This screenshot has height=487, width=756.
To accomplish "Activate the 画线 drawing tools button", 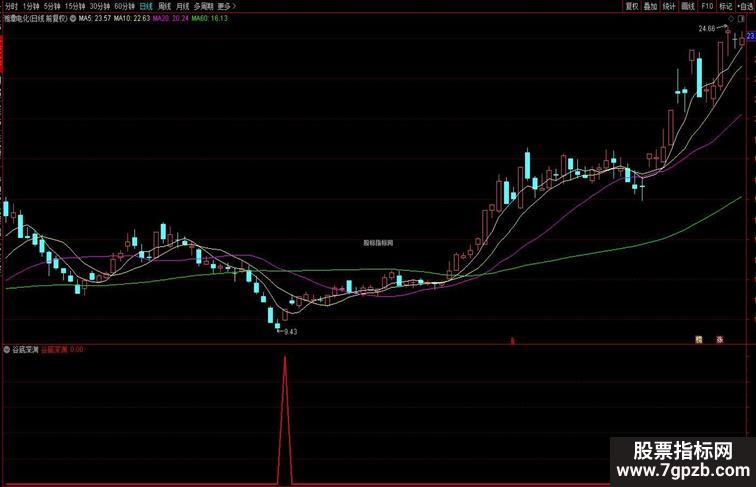I will point(688,6).
